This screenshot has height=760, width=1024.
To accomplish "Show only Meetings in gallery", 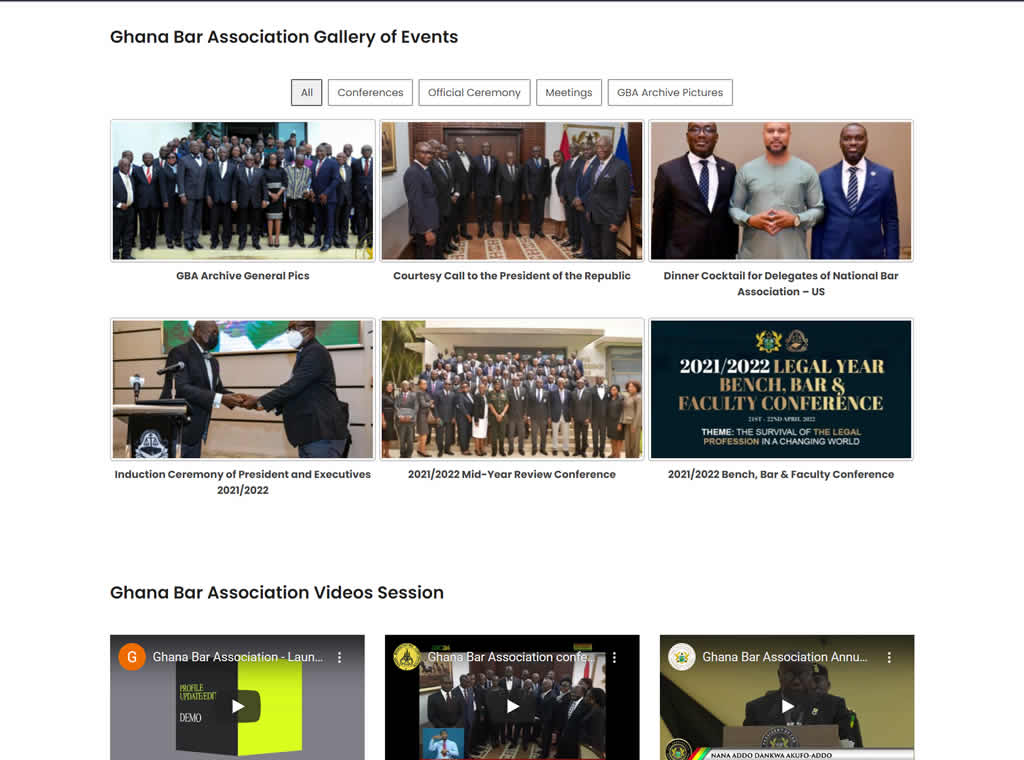I will click(x=569, y=92).
